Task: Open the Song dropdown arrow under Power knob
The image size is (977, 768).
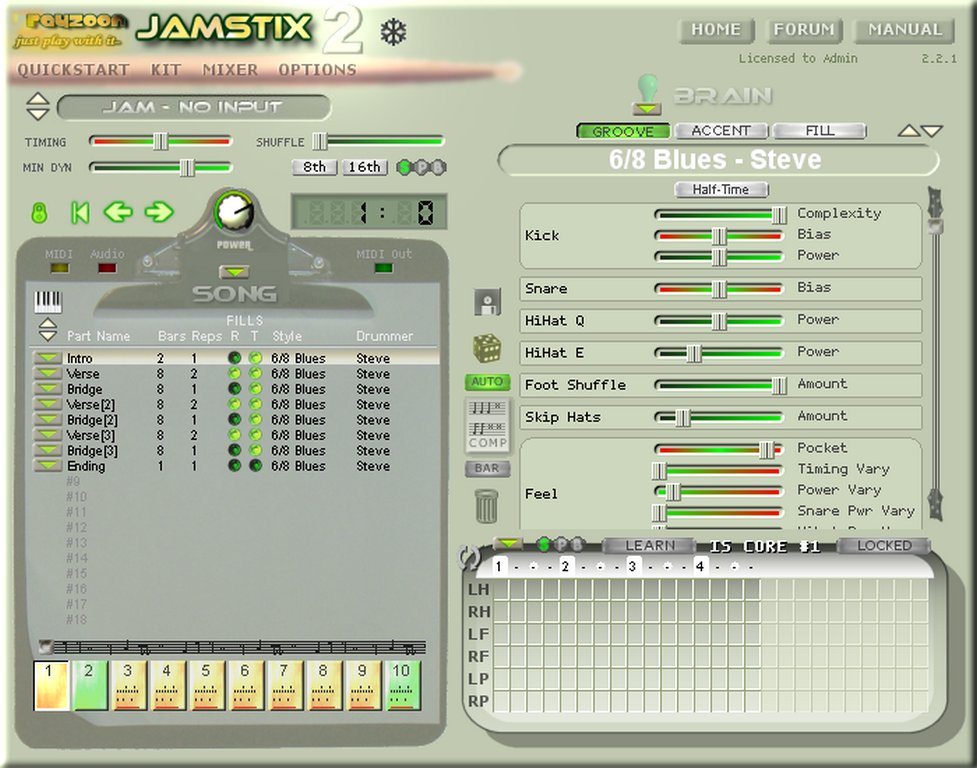Action: 233,271
